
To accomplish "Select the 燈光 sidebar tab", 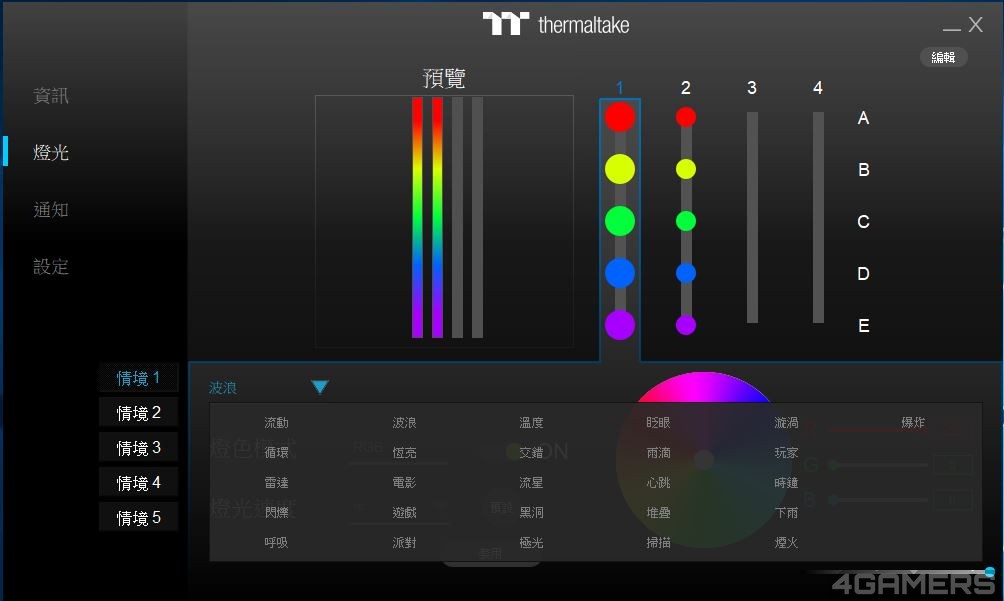I will coord(51,152).
